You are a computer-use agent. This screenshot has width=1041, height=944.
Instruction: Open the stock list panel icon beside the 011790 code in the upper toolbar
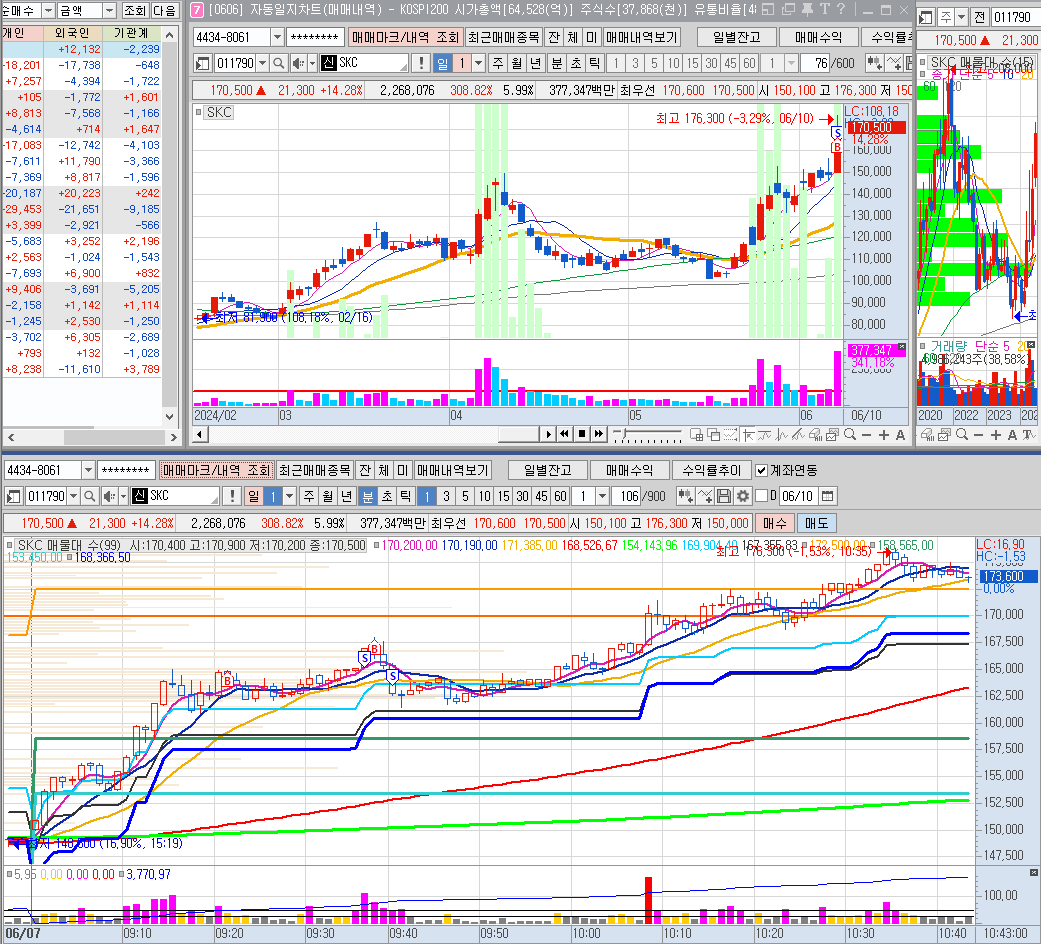pyautogui.click(x=203, y=63)
